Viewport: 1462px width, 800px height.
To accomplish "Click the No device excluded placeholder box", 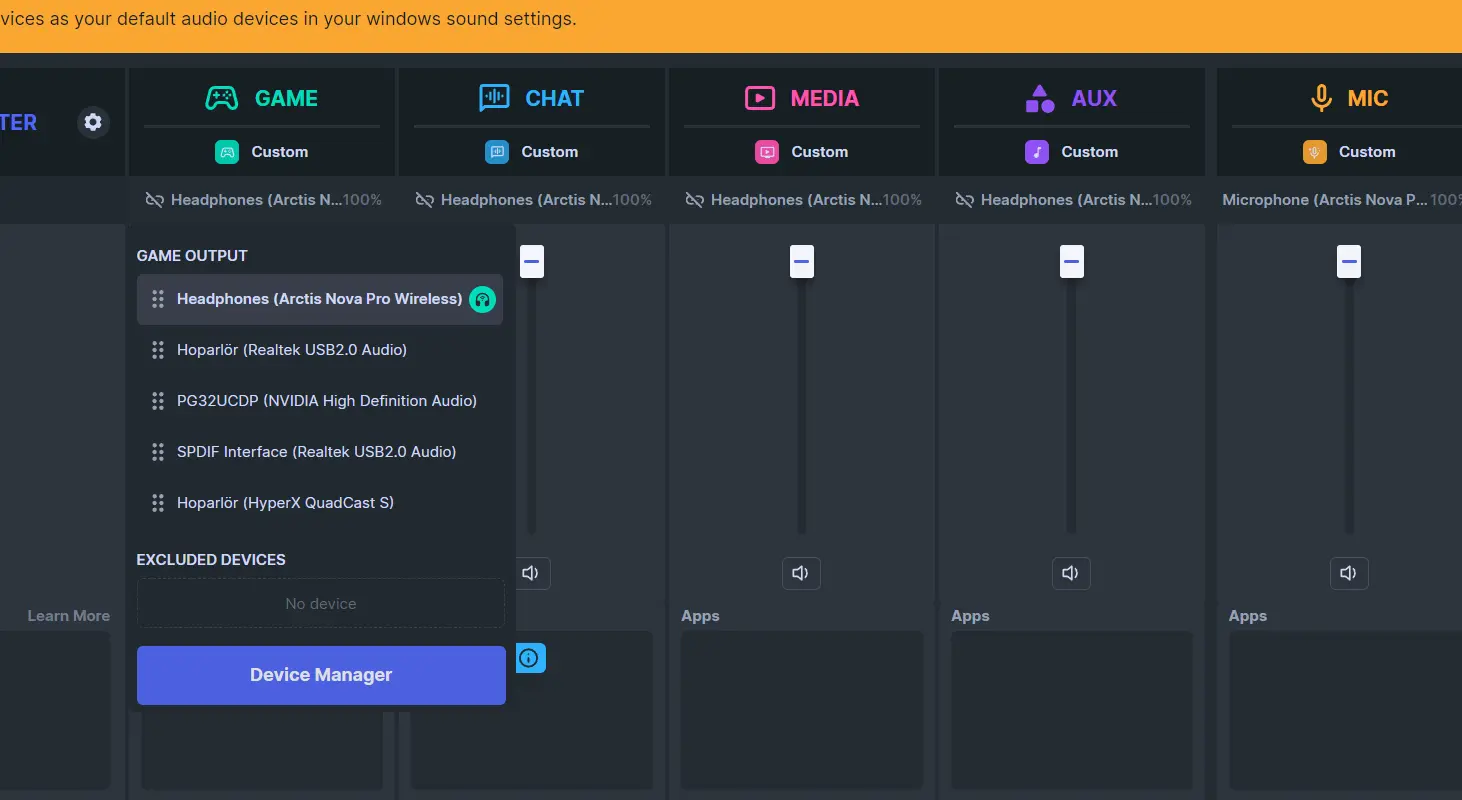I will 321,604.
